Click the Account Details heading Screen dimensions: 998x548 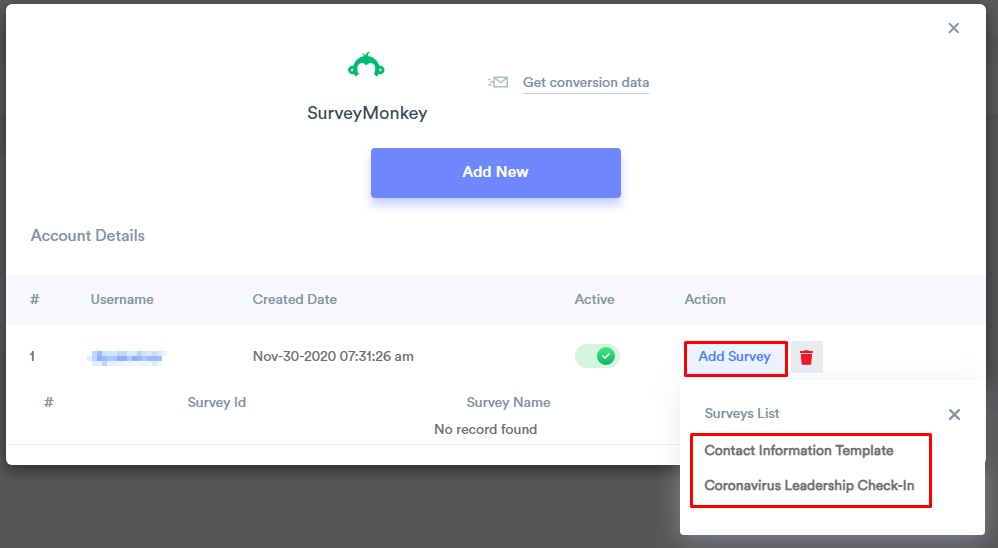88,235
